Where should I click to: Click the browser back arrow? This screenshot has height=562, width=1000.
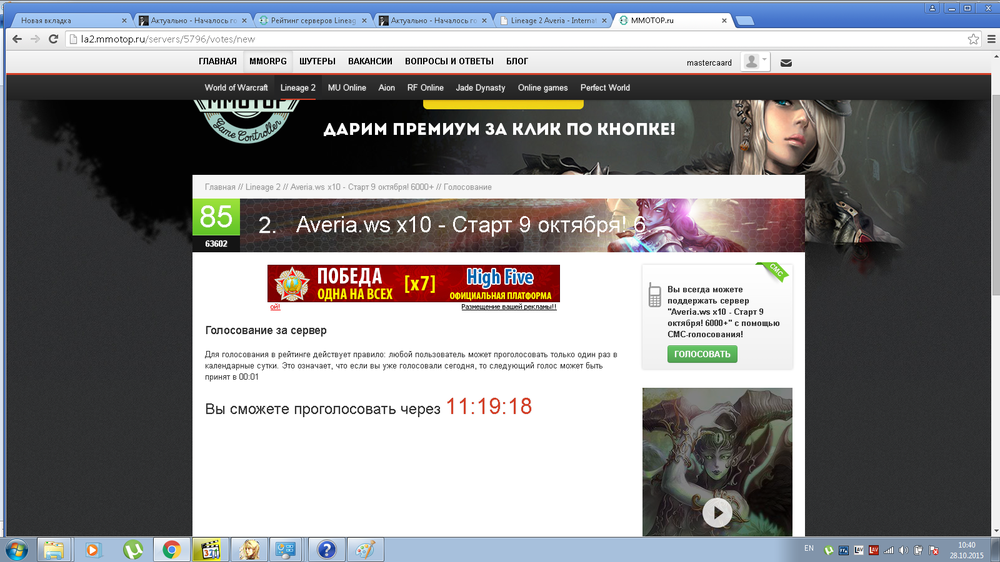(17, 40)
